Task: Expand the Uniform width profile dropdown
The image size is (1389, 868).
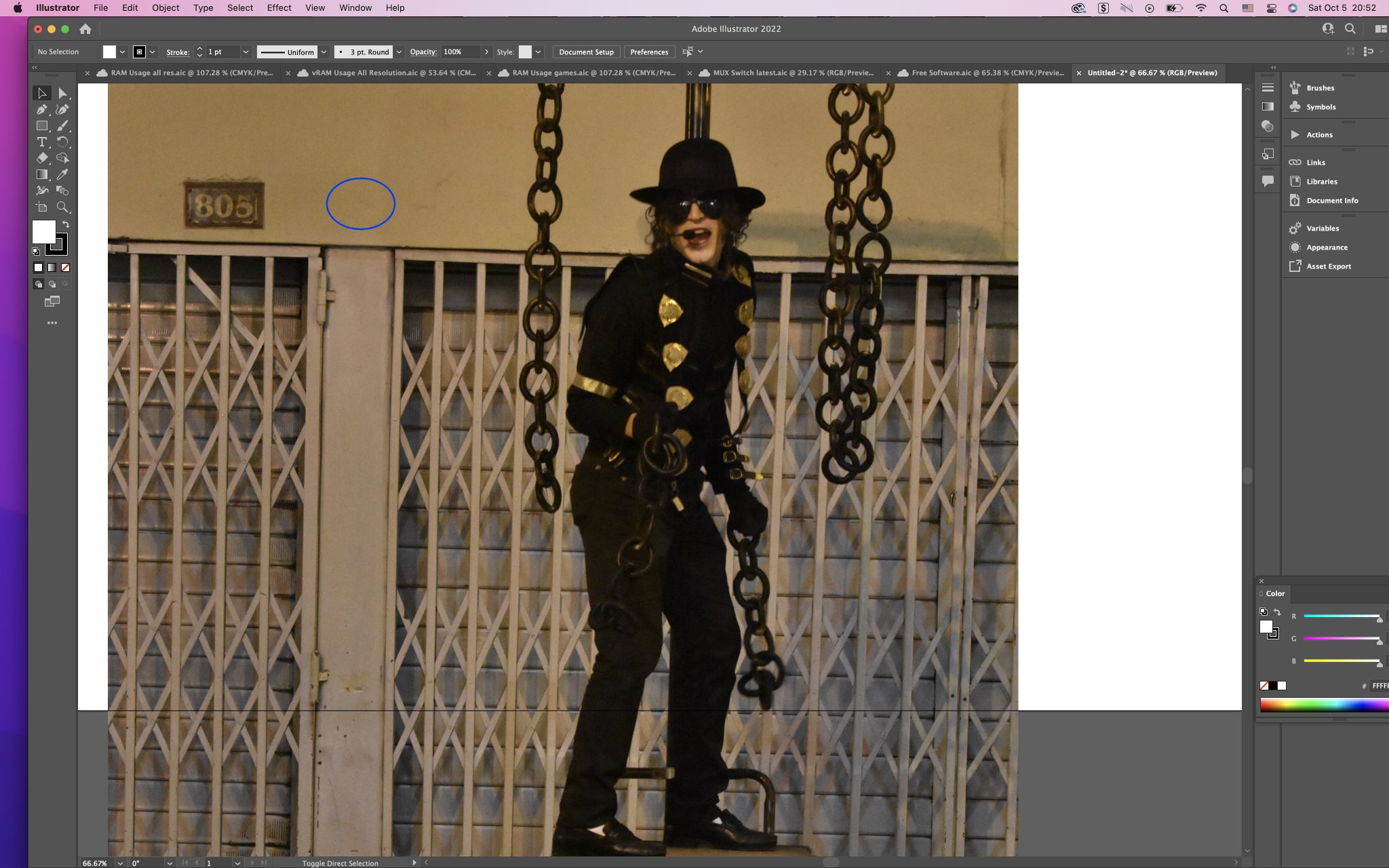Action: tap(324, 52)
